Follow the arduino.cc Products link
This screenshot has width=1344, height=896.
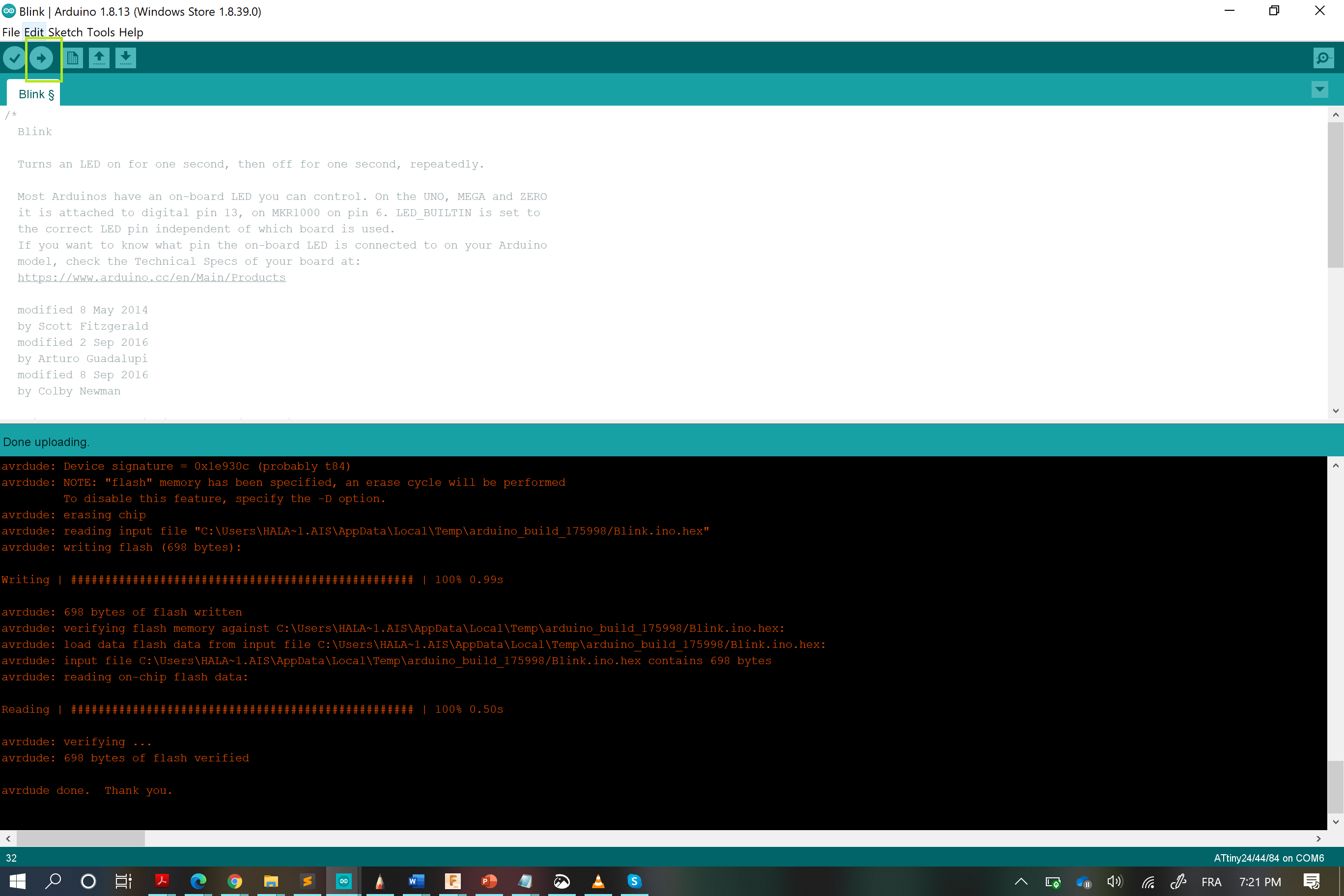pyautogui.click(x=151, y=278)
